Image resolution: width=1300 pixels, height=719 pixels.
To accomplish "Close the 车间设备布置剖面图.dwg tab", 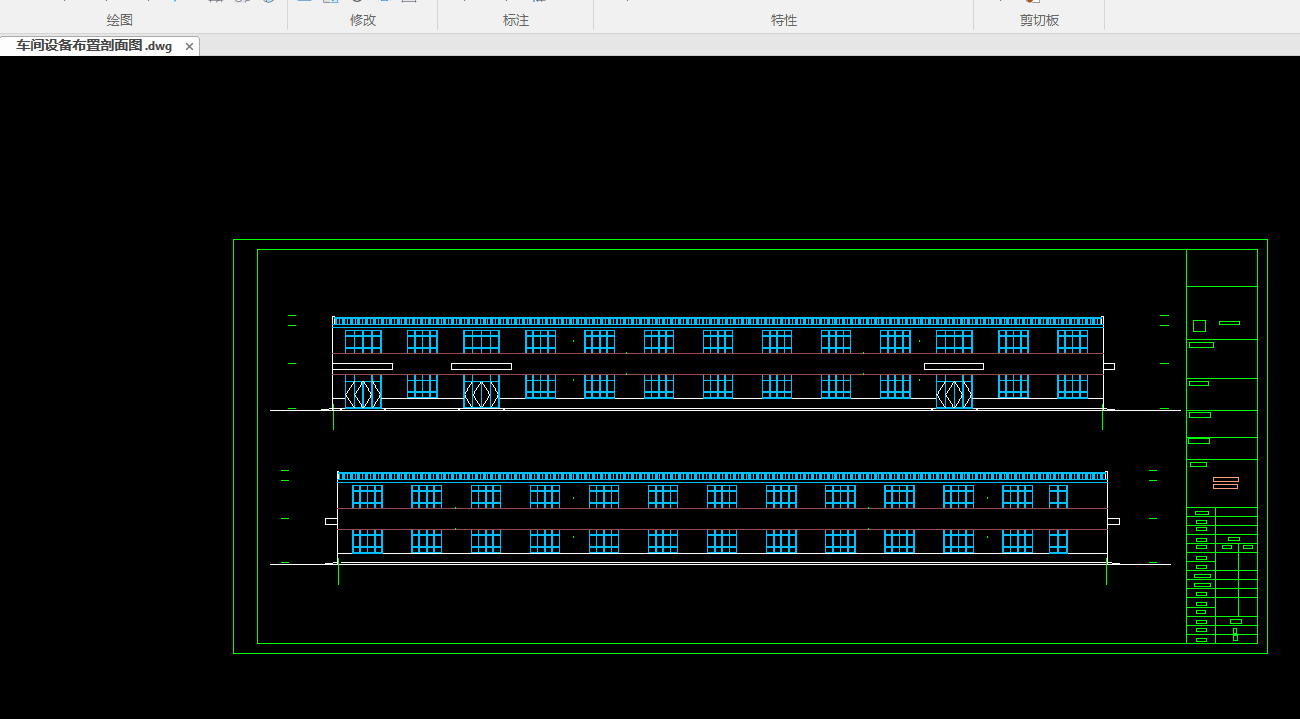I will [189, 46].
